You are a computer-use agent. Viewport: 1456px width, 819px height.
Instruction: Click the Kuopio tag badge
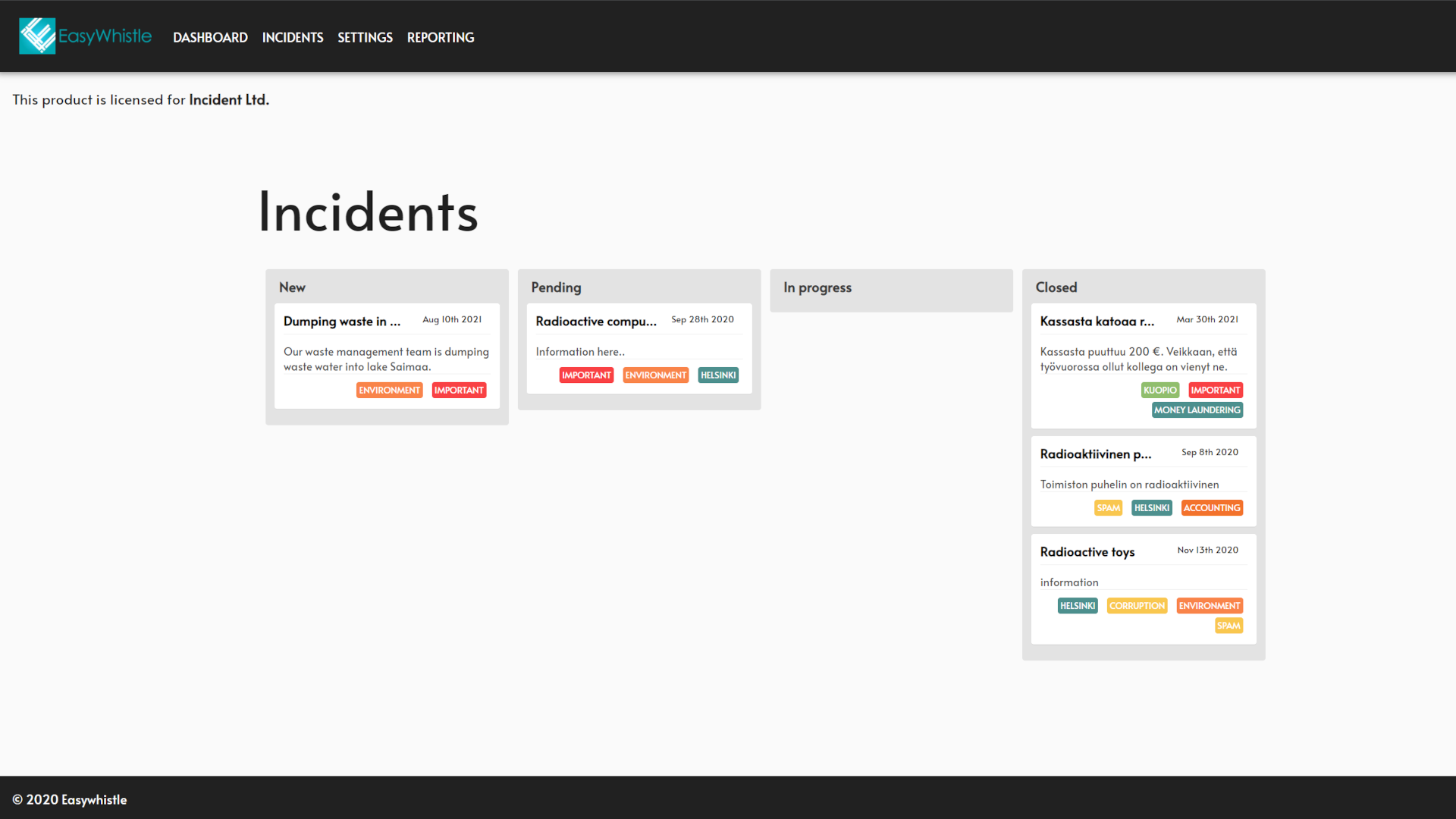tap(1160, 391)
